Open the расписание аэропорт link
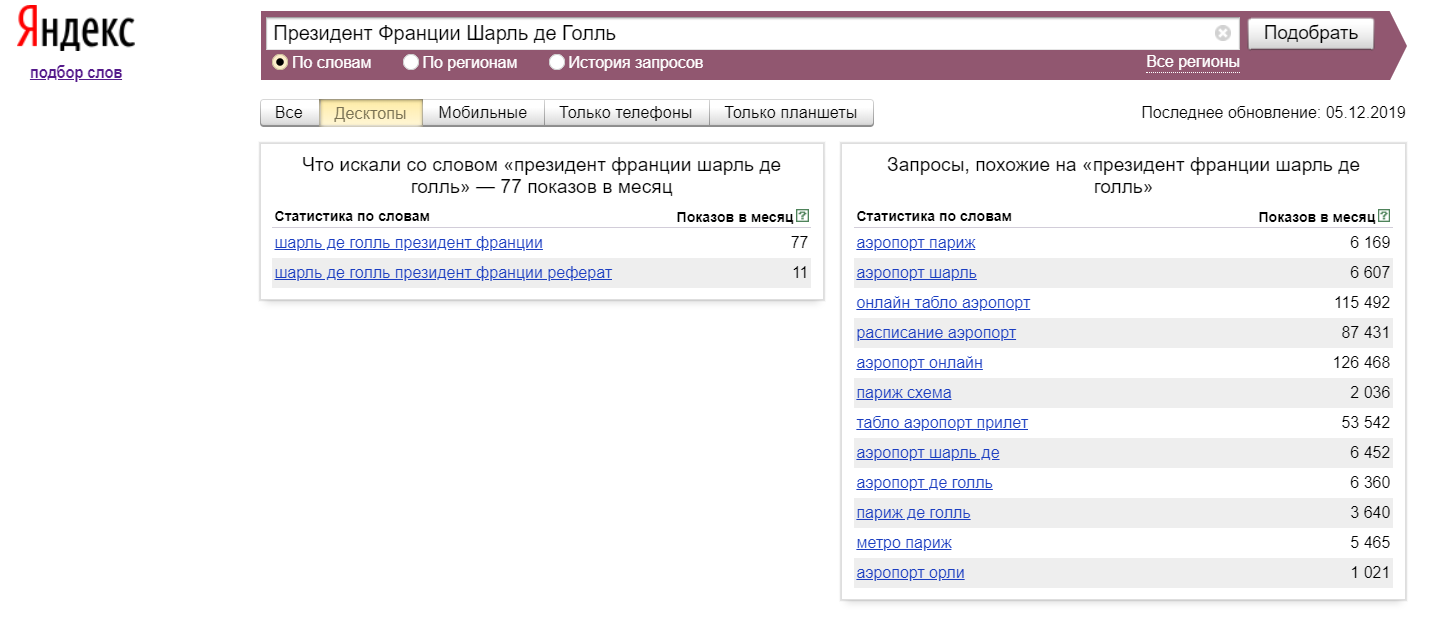This screenshot has height=618, width=1431. pyautogui.click(x=936, y=332)
